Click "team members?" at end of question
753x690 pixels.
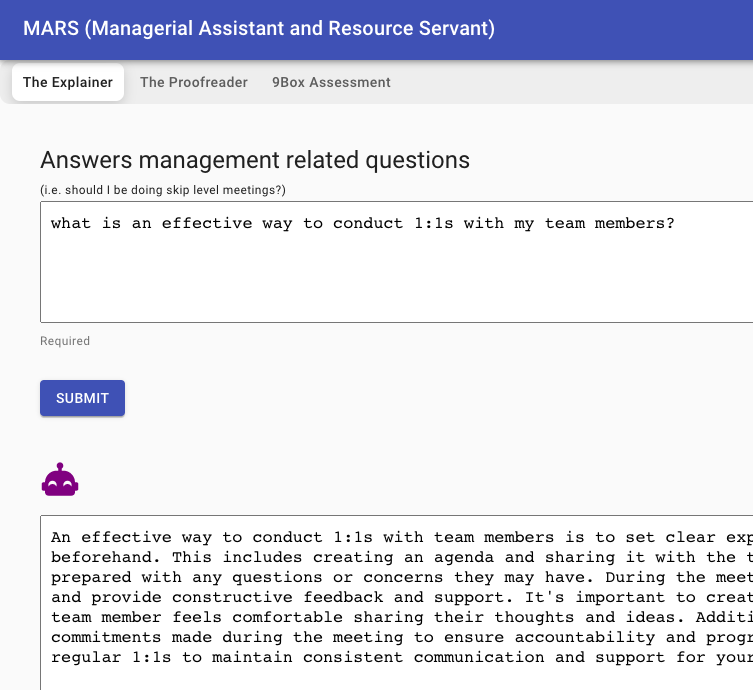tap(609, 223)
